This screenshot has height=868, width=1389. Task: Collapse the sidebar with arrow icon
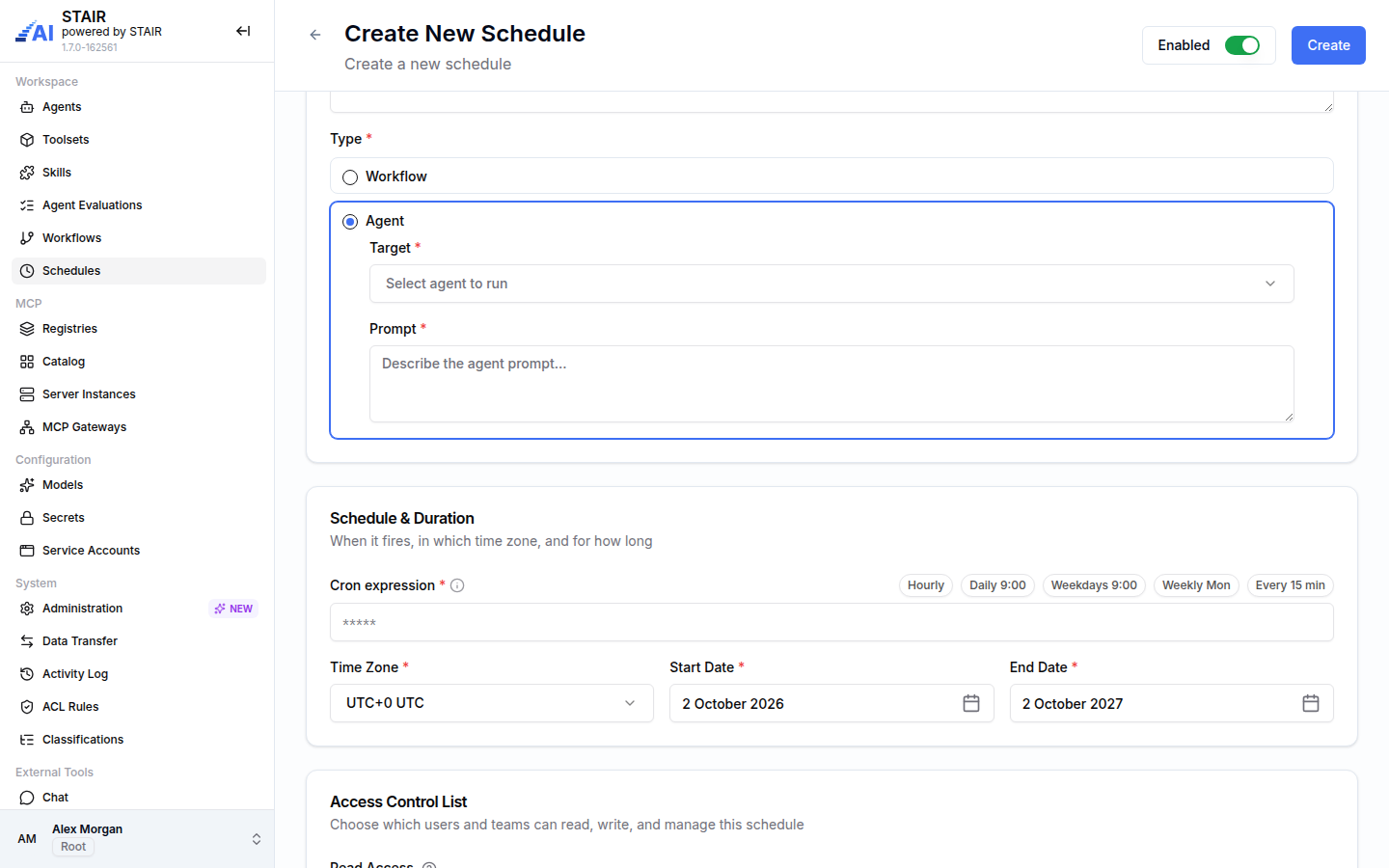tap(243, 31)
